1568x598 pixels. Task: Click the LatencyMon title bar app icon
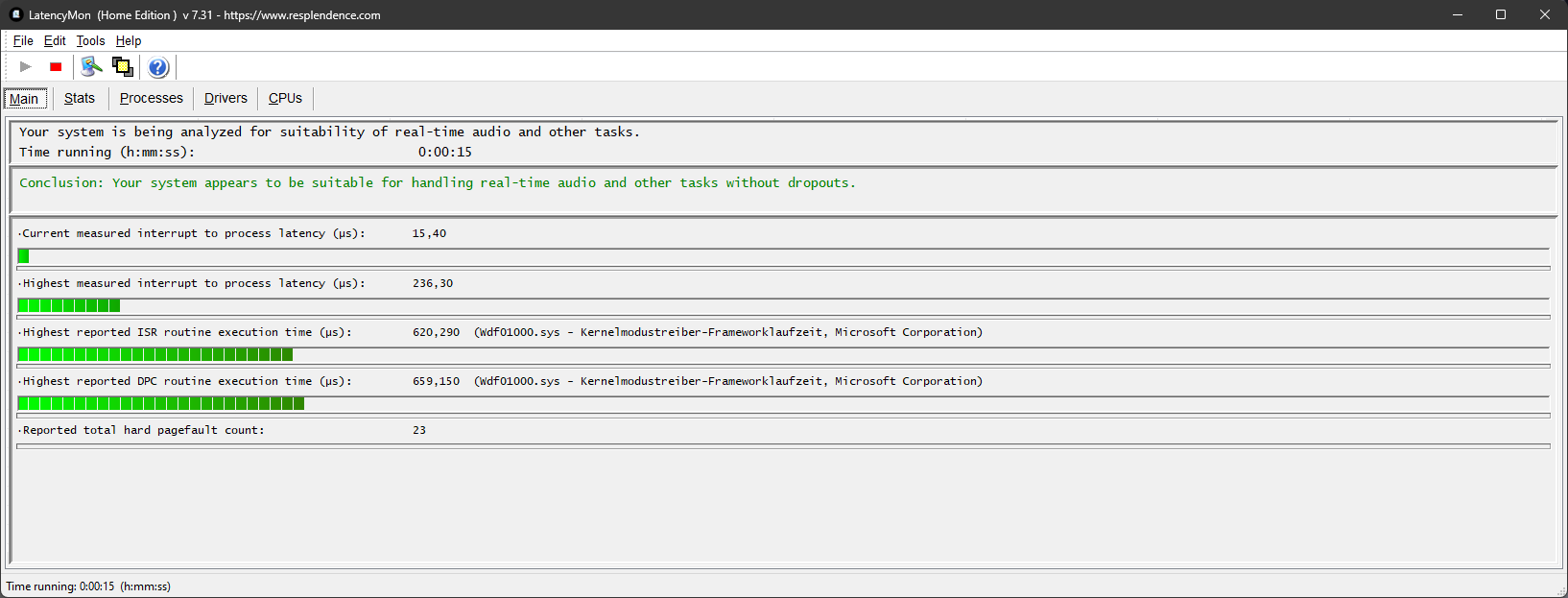tap(15, 14)
